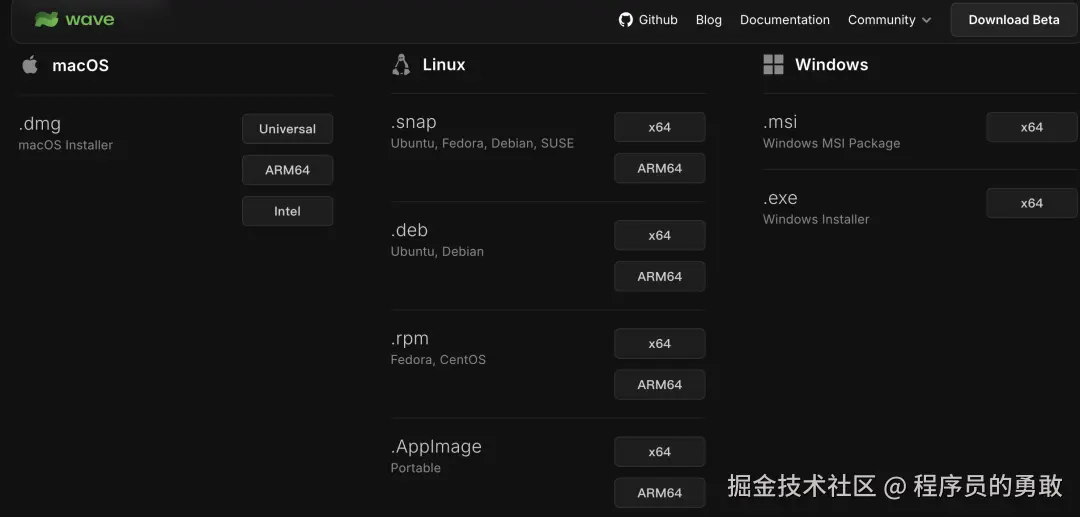Download the .rpm ARM64 package

(659, 384)
